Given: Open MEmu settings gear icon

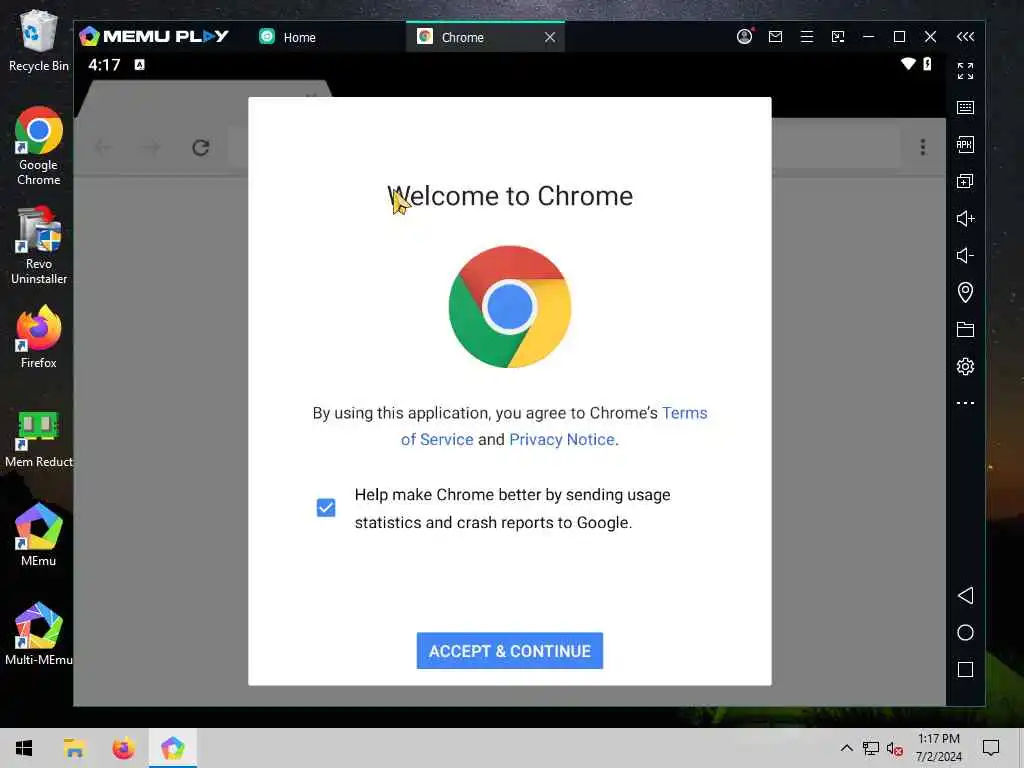Looking at the screenshot, I should point(965,366).
